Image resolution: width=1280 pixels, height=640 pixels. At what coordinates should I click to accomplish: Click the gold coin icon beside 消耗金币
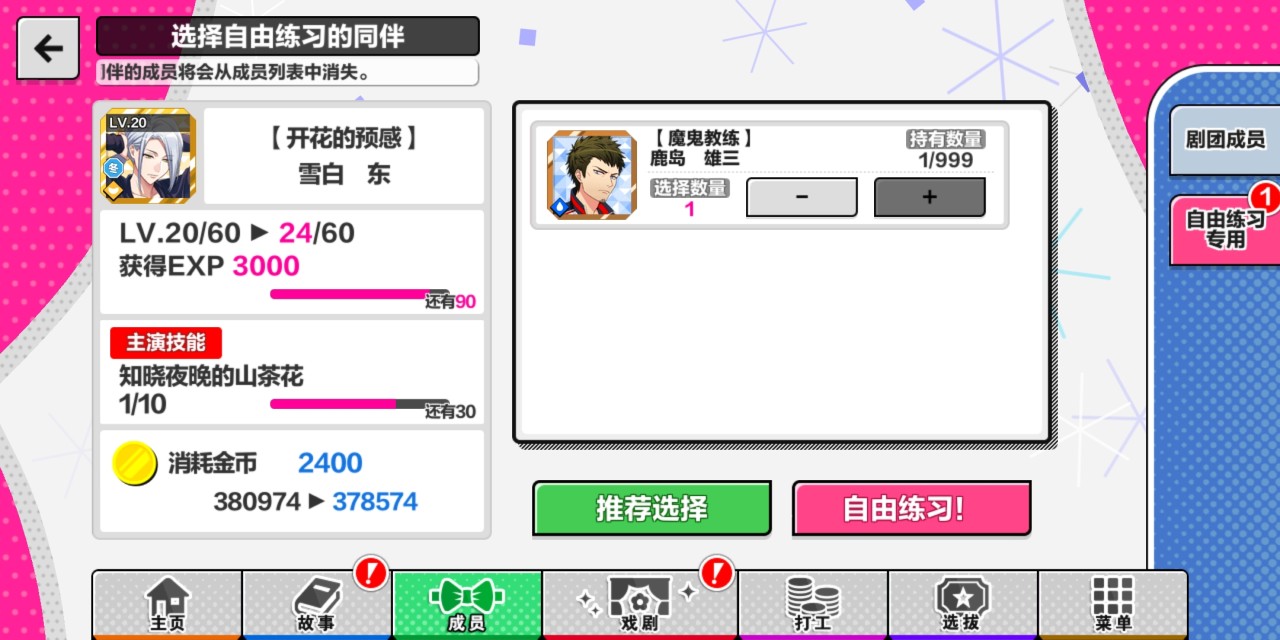click(x=134, y=464)
